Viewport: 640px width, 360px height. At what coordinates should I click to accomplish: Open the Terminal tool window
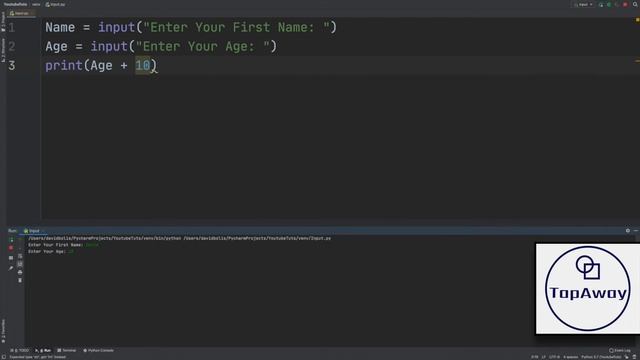(x=67, y=350)
